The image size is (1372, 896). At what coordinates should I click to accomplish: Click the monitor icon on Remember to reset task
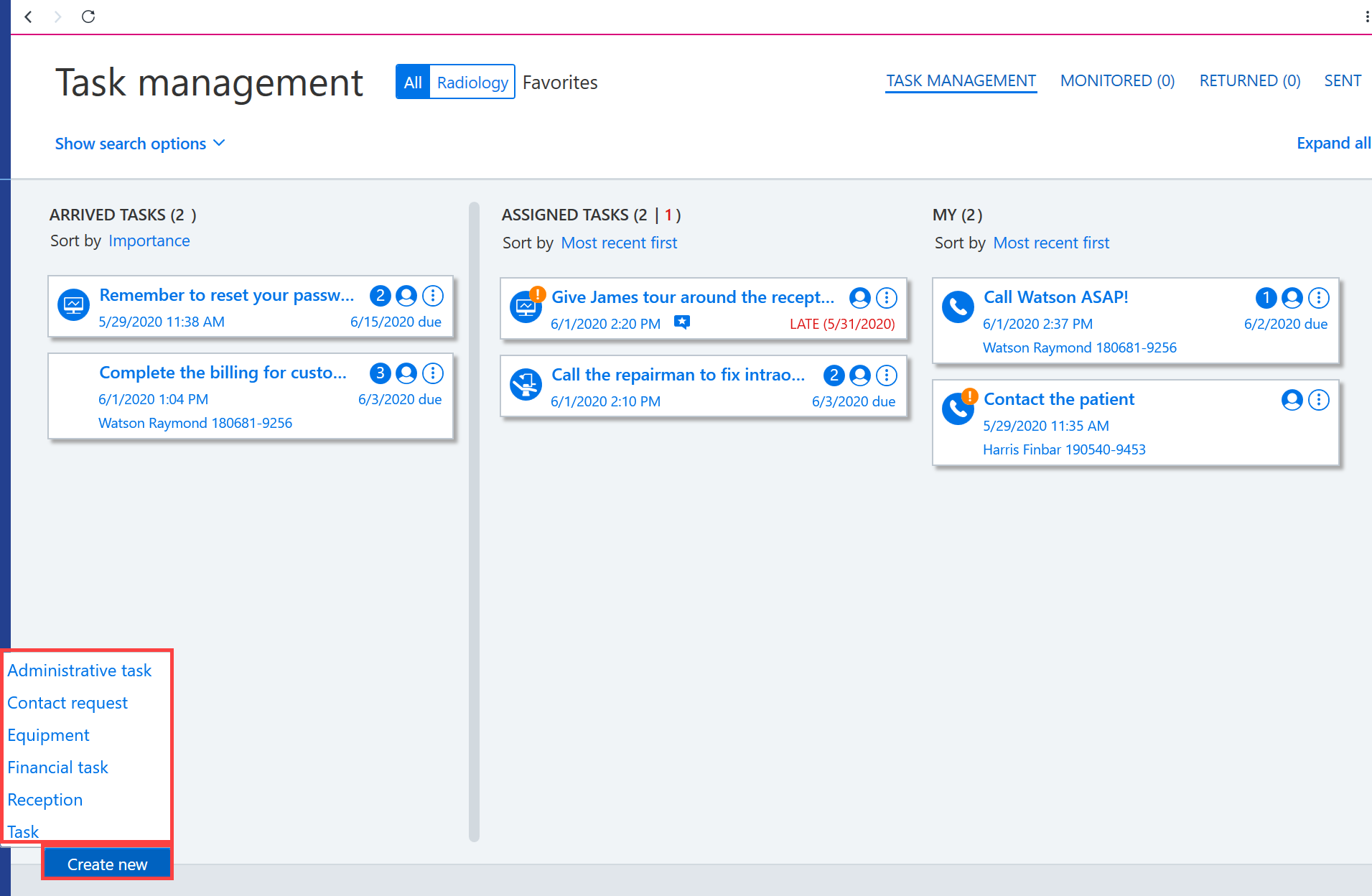(x=73, y=305)
